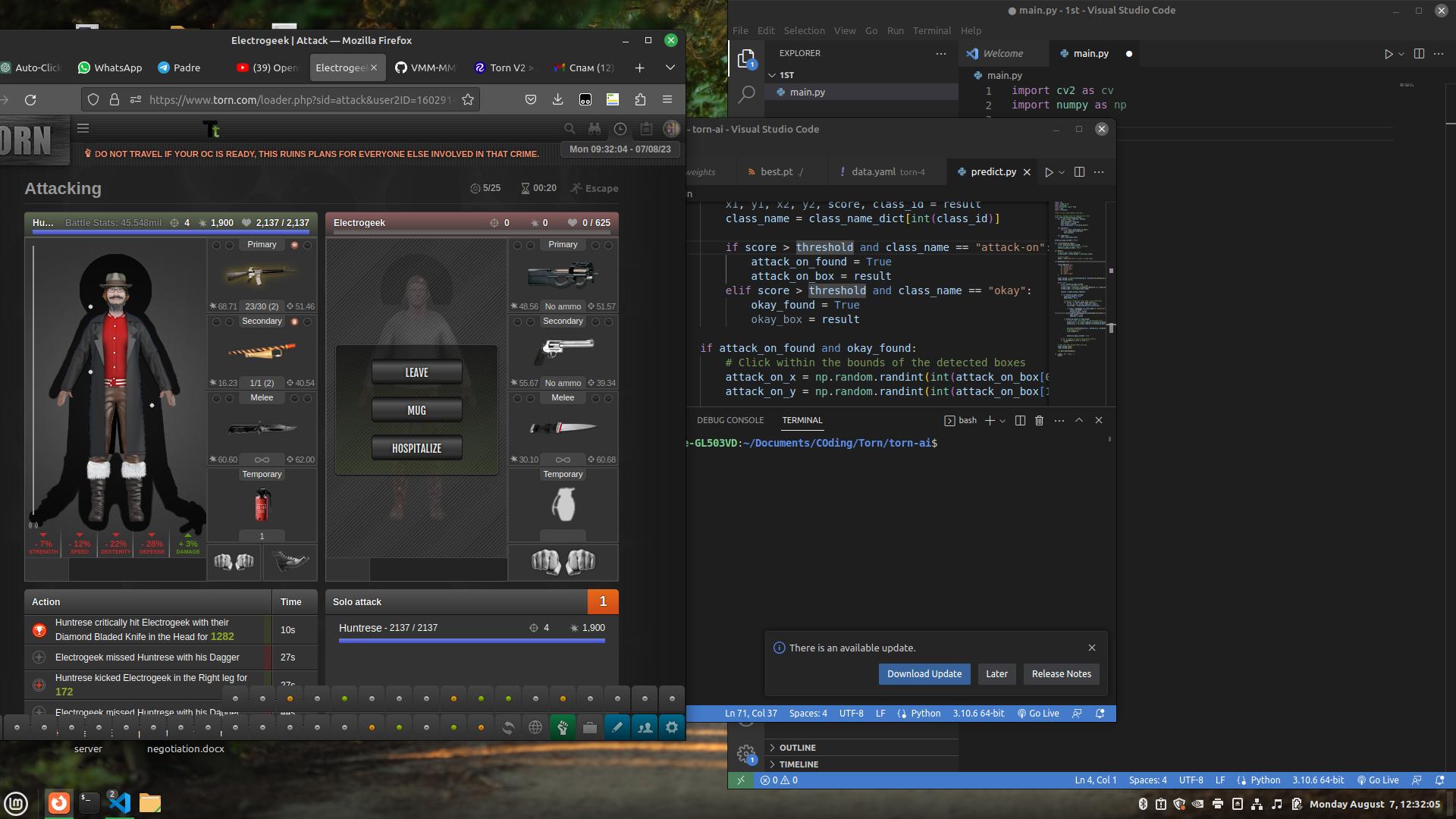Screen dimensions: 1456x819
Task: Open File menu in VS Code
Action: tap(740, 31)
